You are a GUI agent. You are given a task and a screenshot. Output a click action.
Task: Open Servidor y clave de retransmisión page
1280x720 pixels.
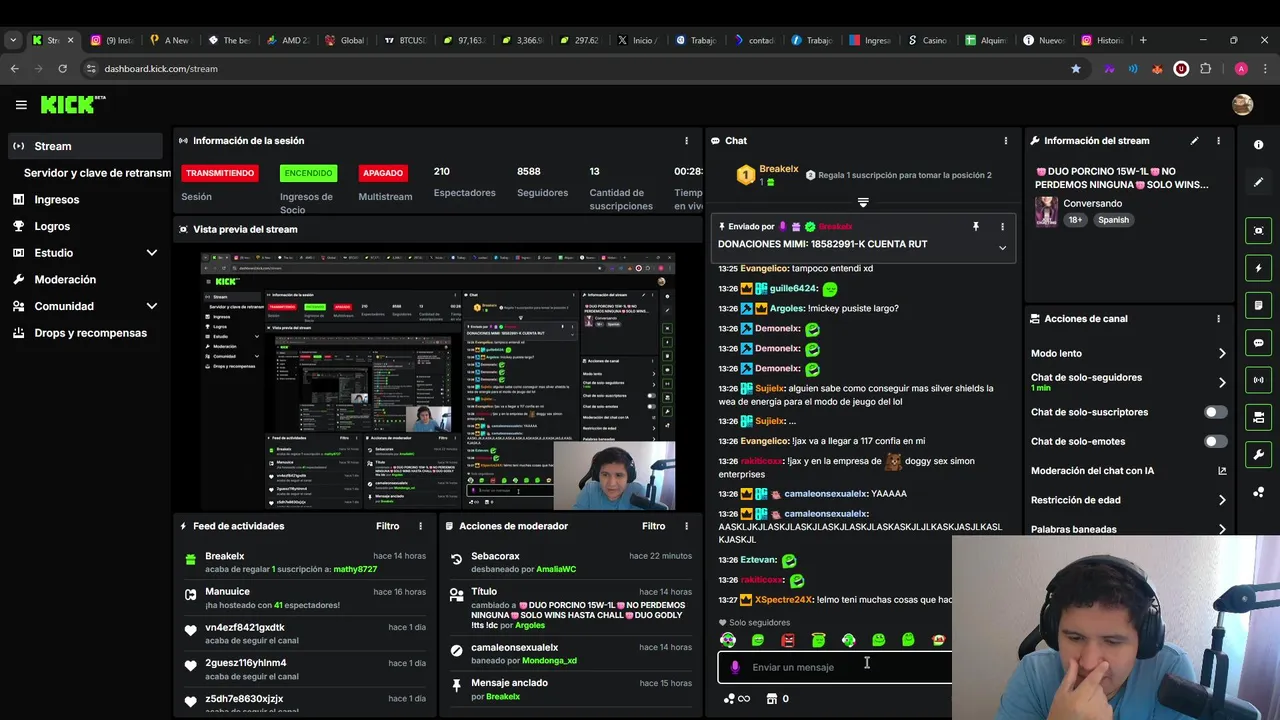click(97, 173)
